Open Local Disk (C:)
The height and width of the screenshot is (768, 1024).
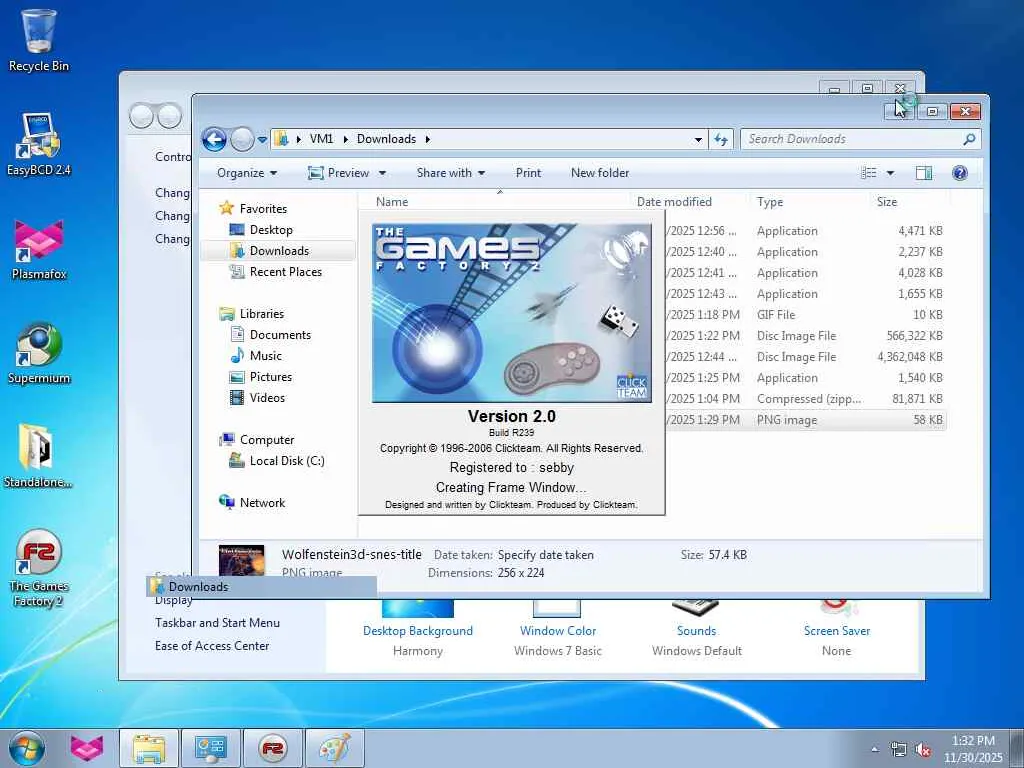pos(287,460)
